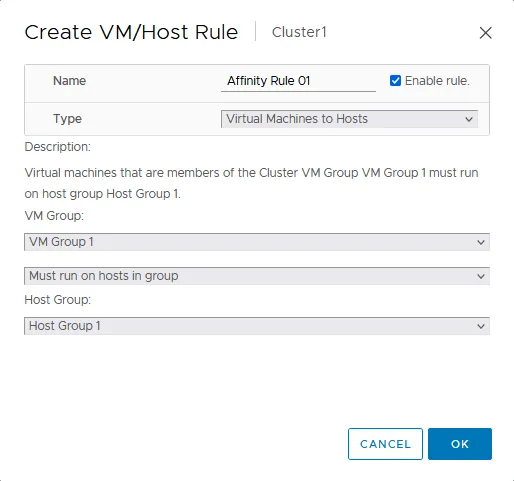Open the Host Group 1 dropdown
Image resolution: width=514 pixels, height=481 pixels.
tap(257, 326)
